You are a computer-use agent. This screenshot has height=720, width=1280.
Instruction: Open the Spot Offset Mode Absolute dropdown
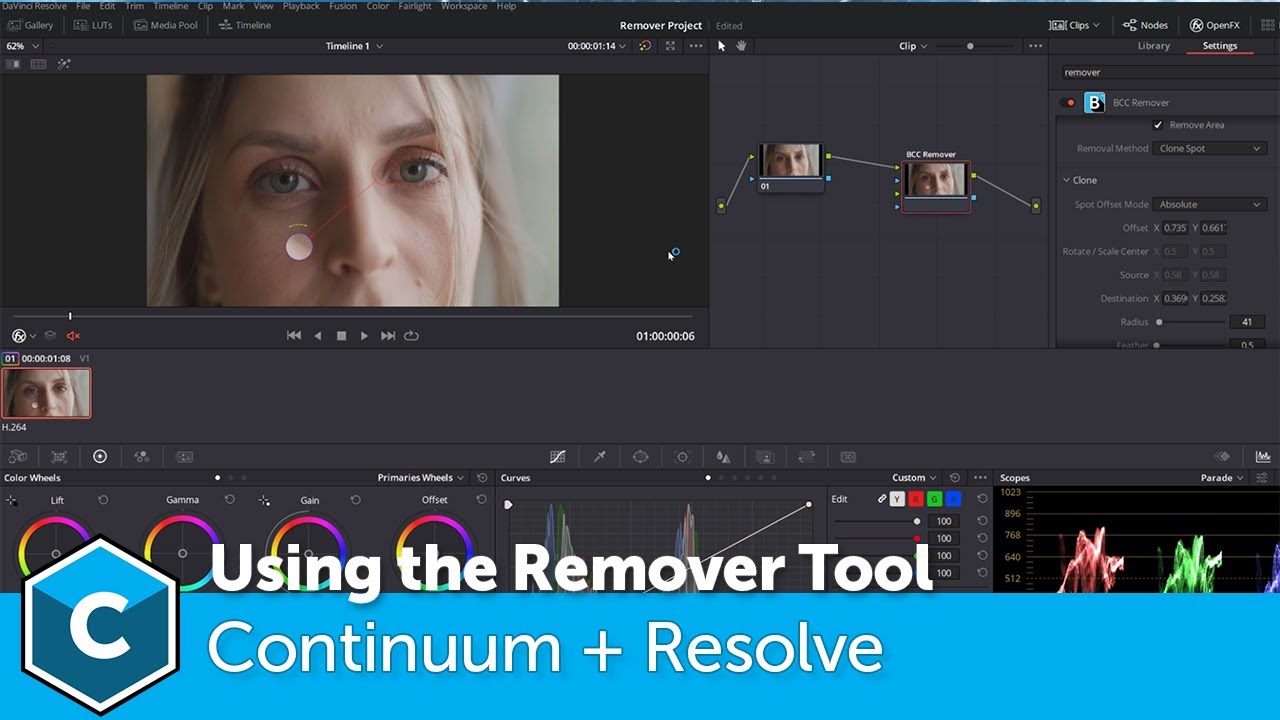click(x=1210, y=204)
